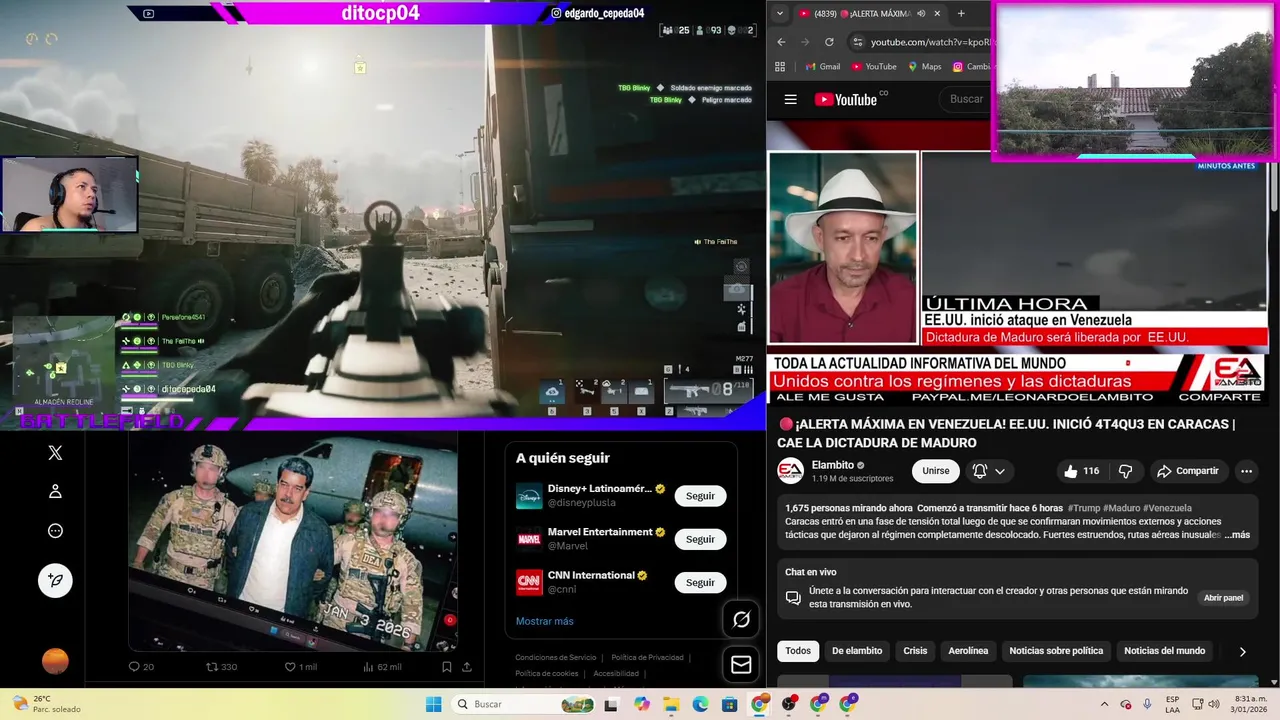Open the Windows Start button
Viewport: 1280px width, 720px height.
(433, 704)
